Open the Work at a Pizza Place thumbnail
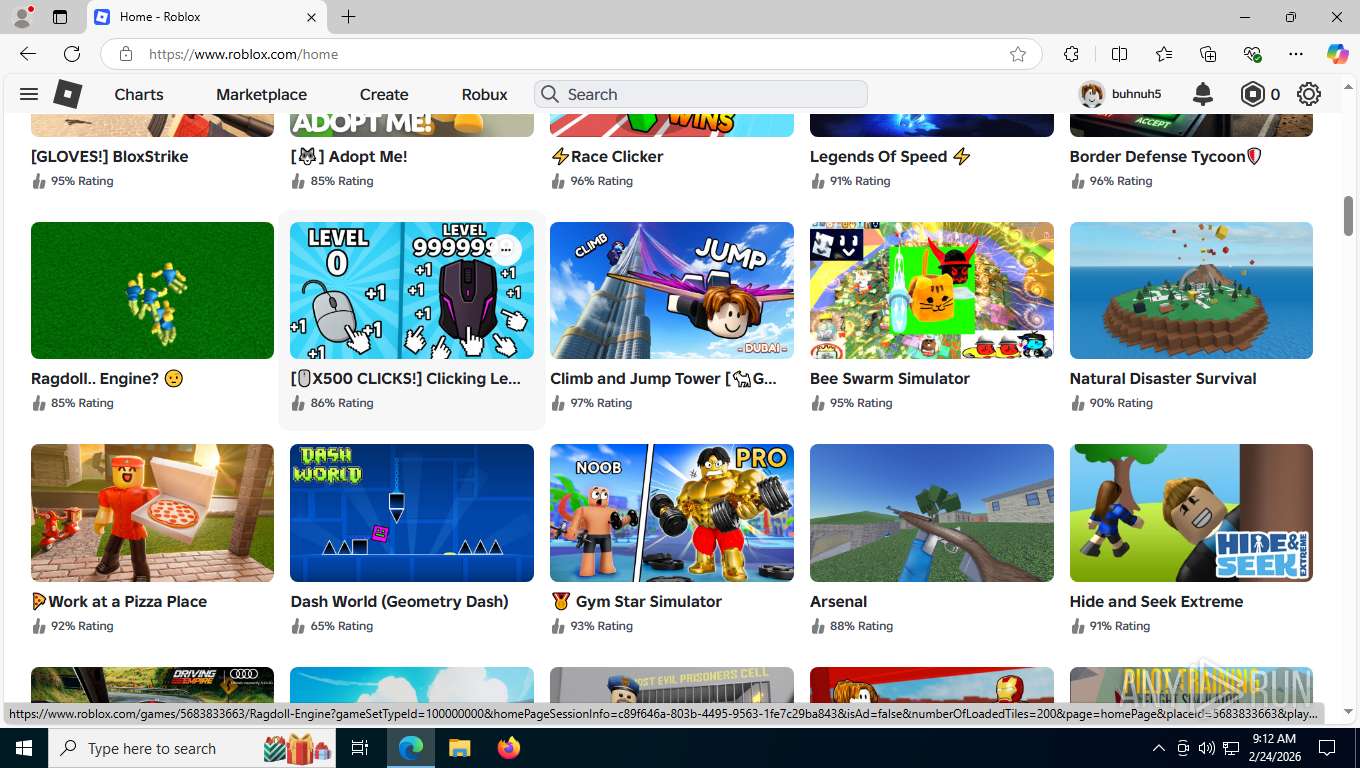Viewport: 1360px width, 768px height. click(152, 513)
